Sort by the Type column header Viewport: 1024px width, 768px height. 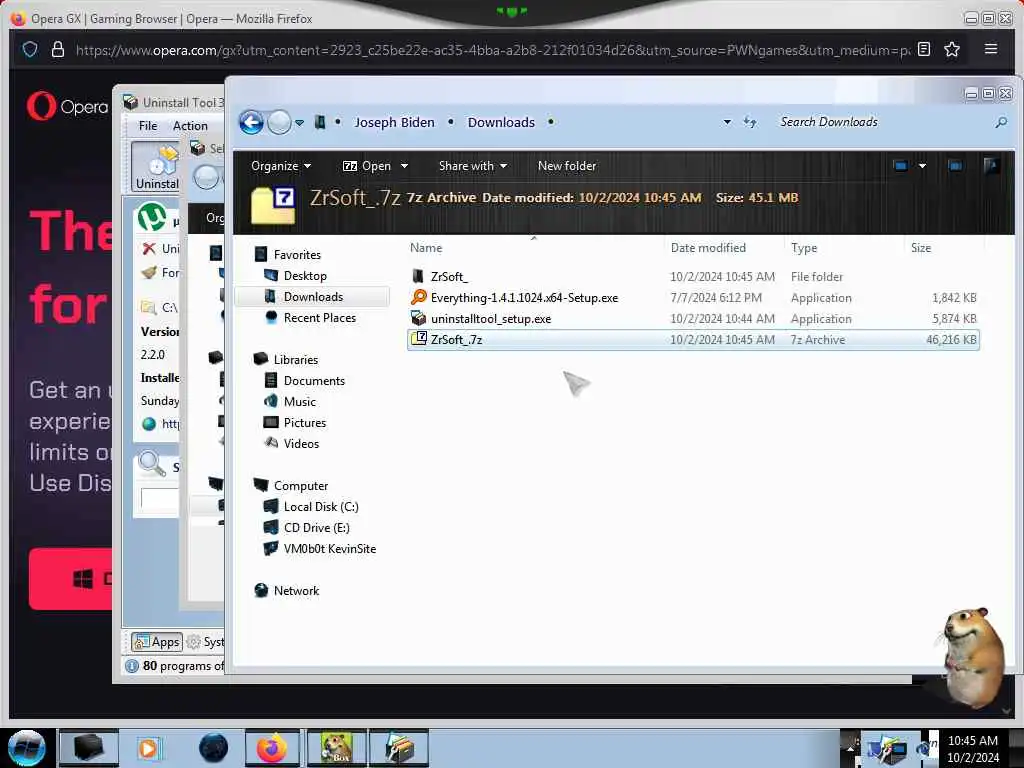pos(804,248)
